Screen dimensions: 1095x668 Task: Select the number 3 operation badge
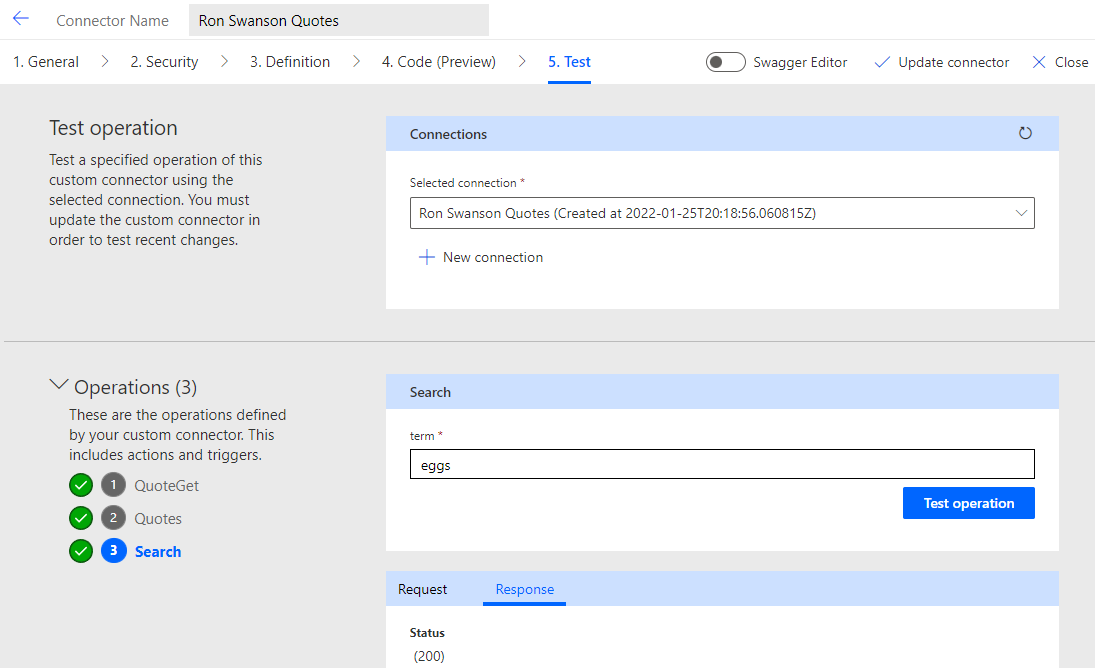[x=113, y=551]
